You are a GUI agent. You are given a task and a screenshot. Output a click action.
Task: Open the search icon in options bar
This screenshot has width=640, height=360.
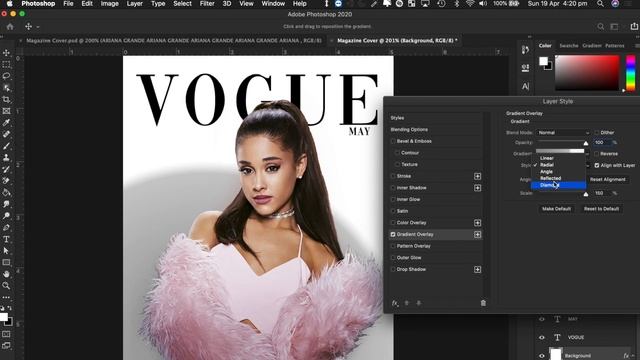[x=600, y=27]
